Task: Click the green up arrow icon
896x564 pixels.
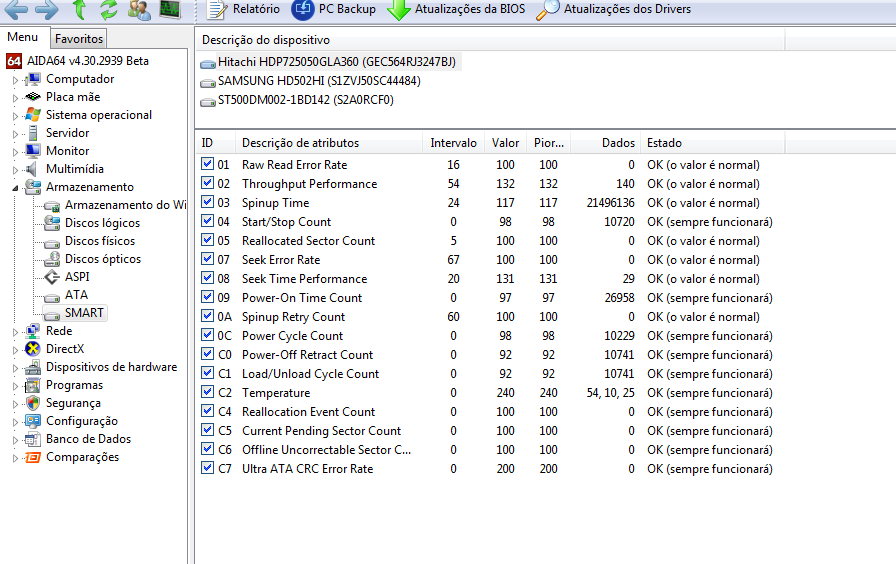Action: (x=79, y=9)
